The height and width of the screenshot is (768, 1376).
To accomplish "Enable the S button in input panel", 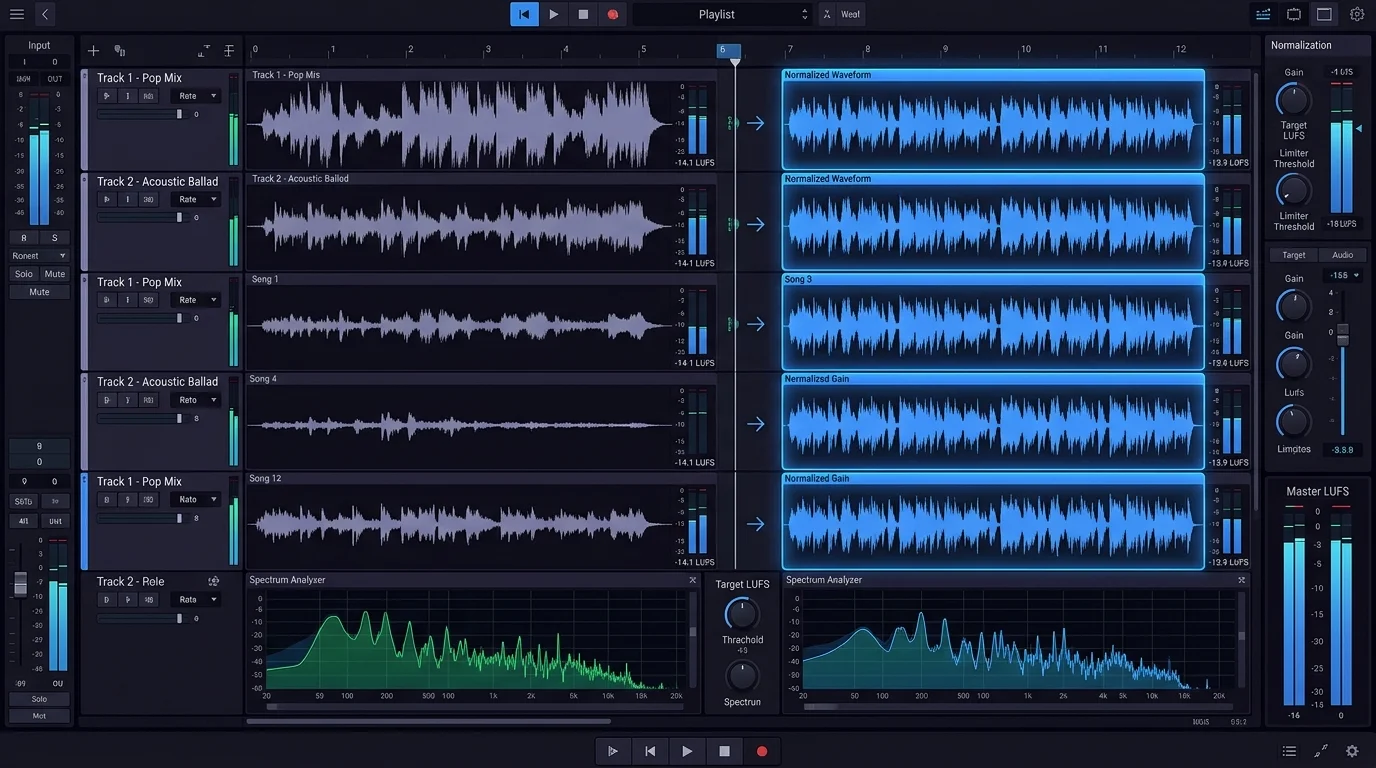I will pyautogui.click(x=55, y=237).
